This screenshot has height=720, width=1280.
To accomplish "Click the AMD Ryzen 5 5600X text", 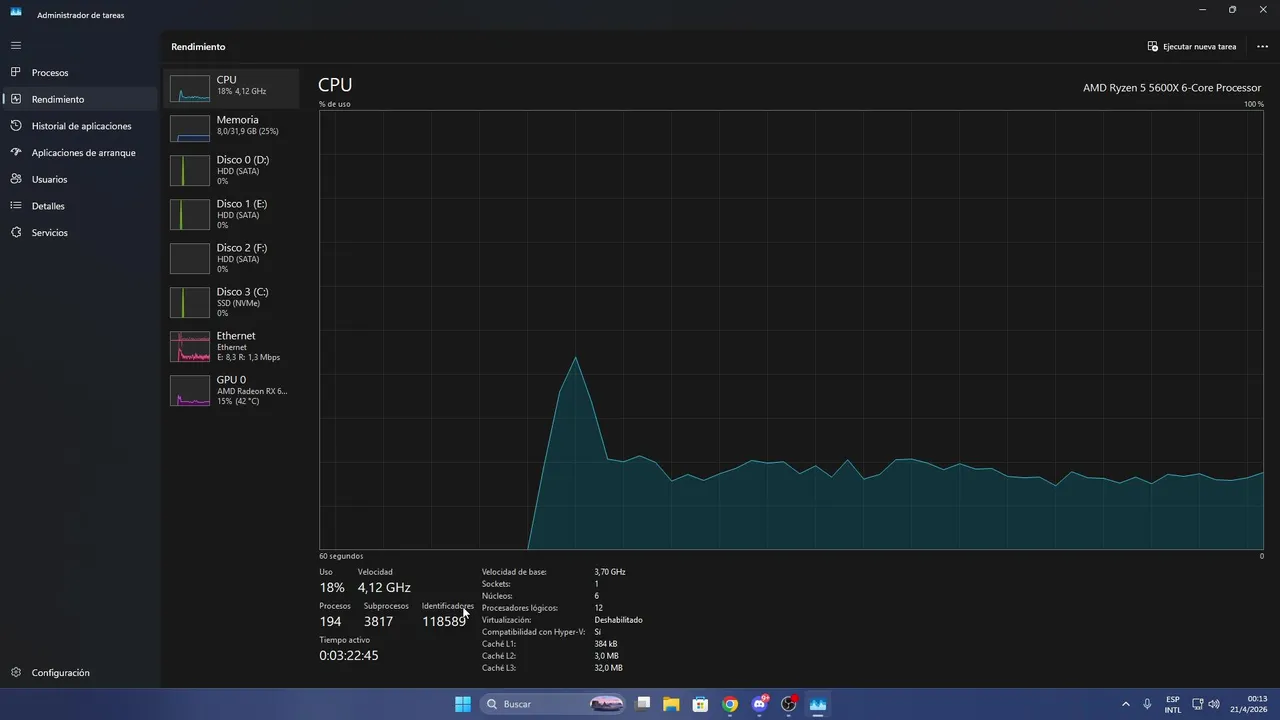I will tap(1172, 88).
